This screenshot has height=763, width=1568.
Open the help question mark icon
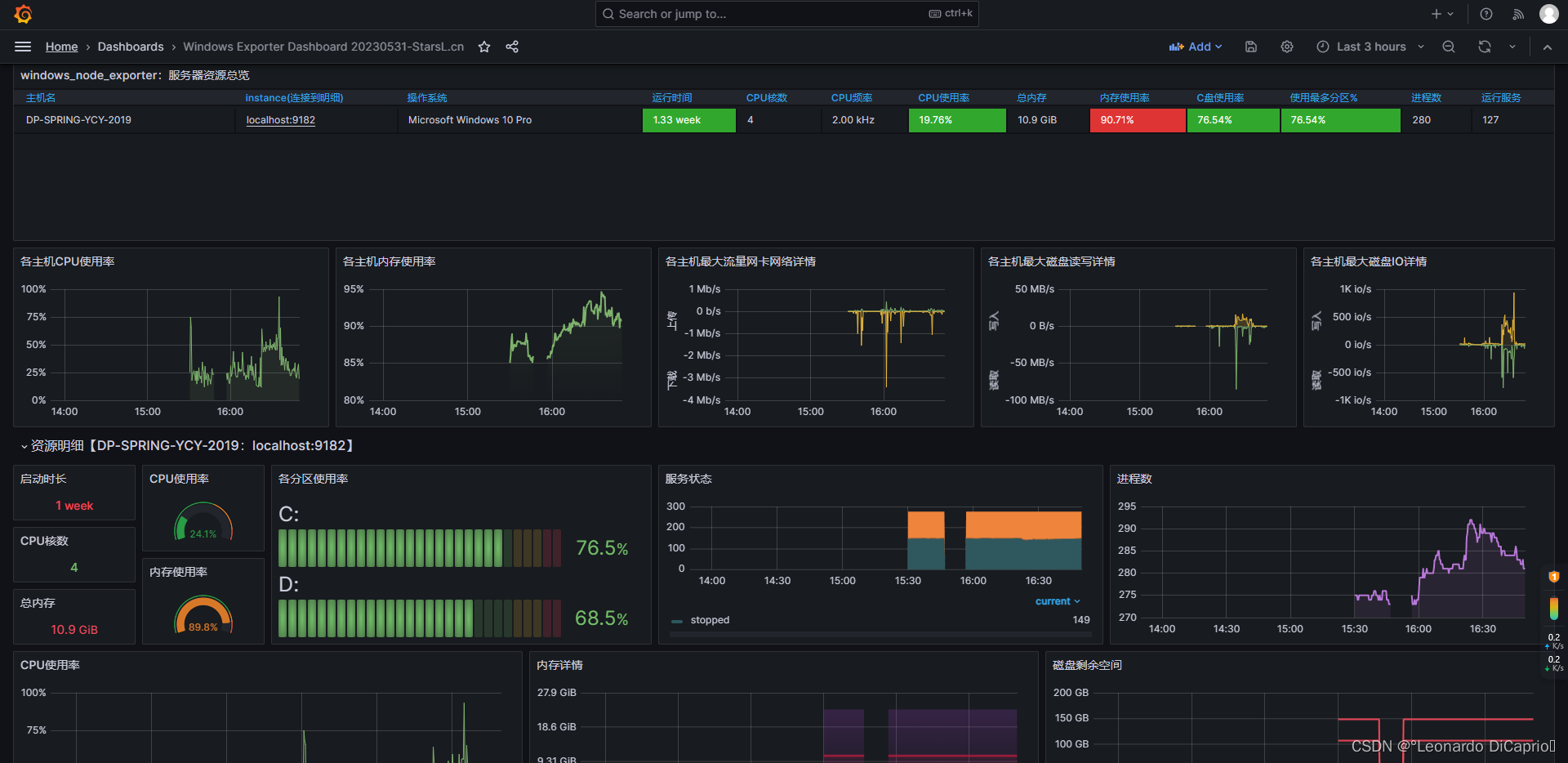tap(1486, 14)
